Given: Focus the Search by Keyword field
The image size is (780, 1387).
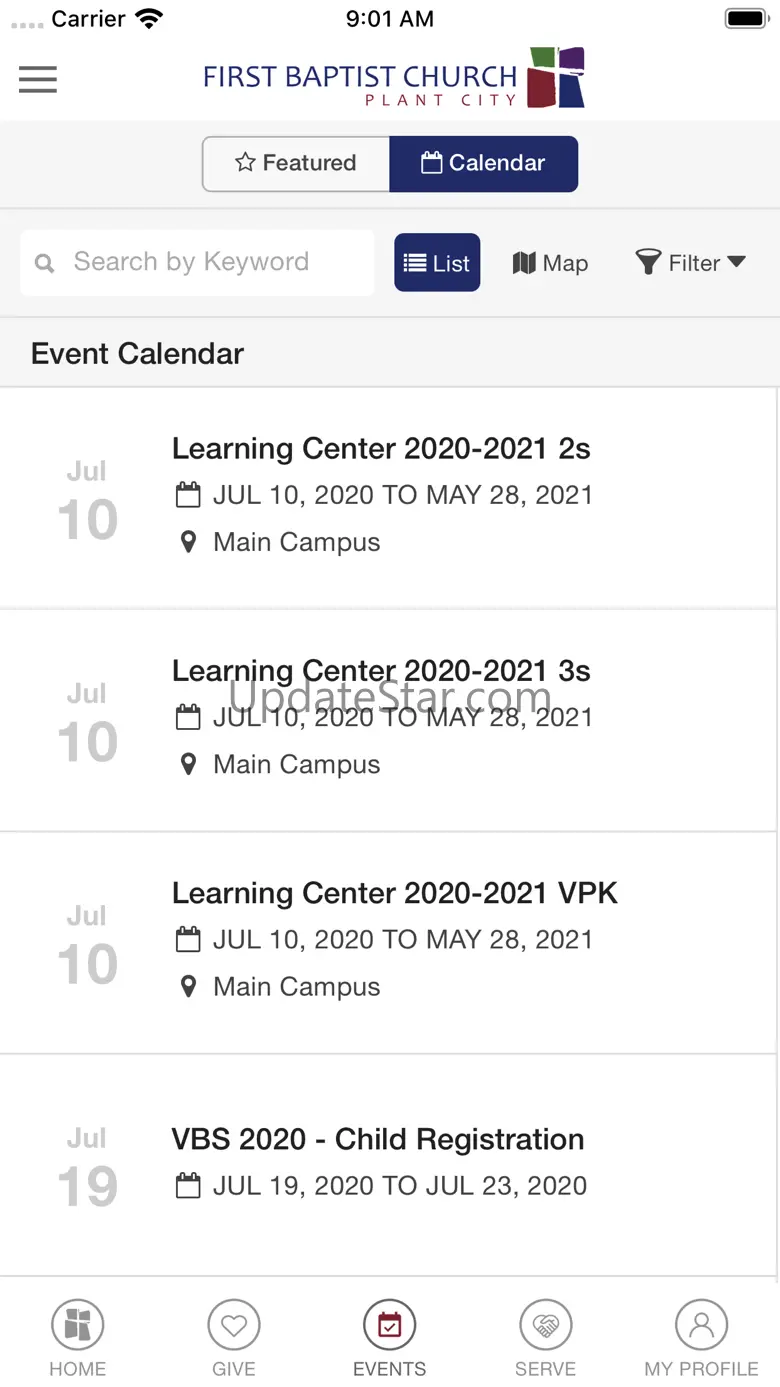Looking at the screenshot, I should (x=197, y=263).
